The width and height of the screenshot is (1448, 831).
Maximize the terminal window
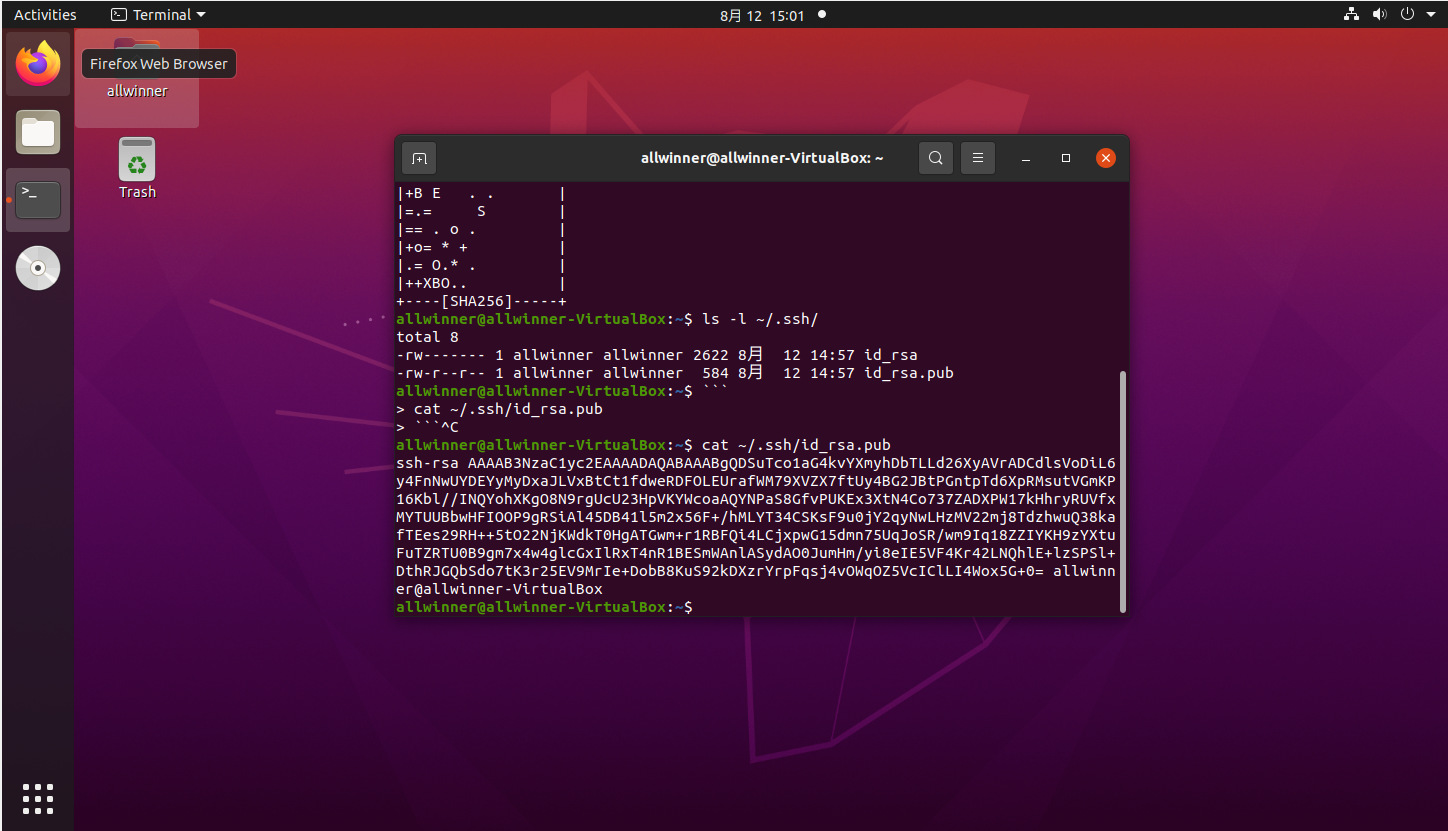point(1066,158)
